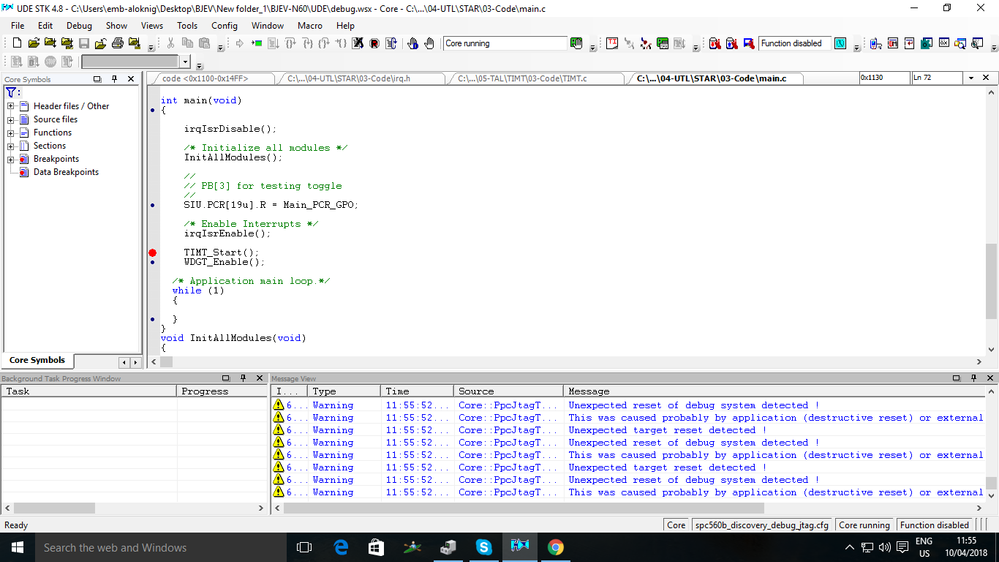
Task: Click the first red breakpoint-delete icon
Action: 715,43
